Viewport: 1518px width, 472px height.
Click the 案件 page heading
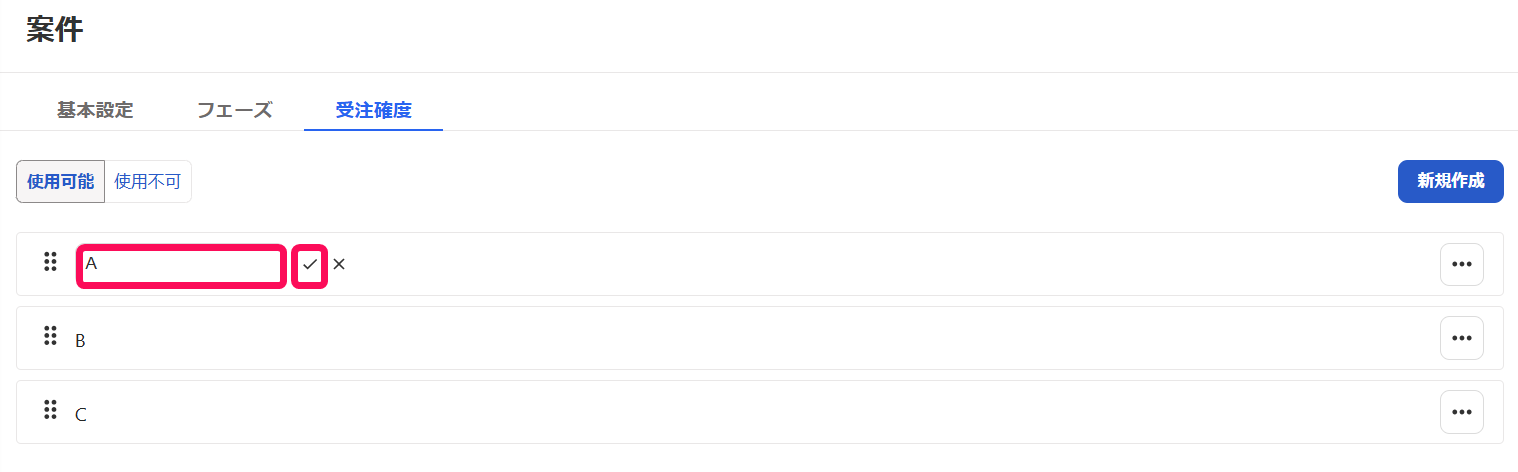coord(55,31)
